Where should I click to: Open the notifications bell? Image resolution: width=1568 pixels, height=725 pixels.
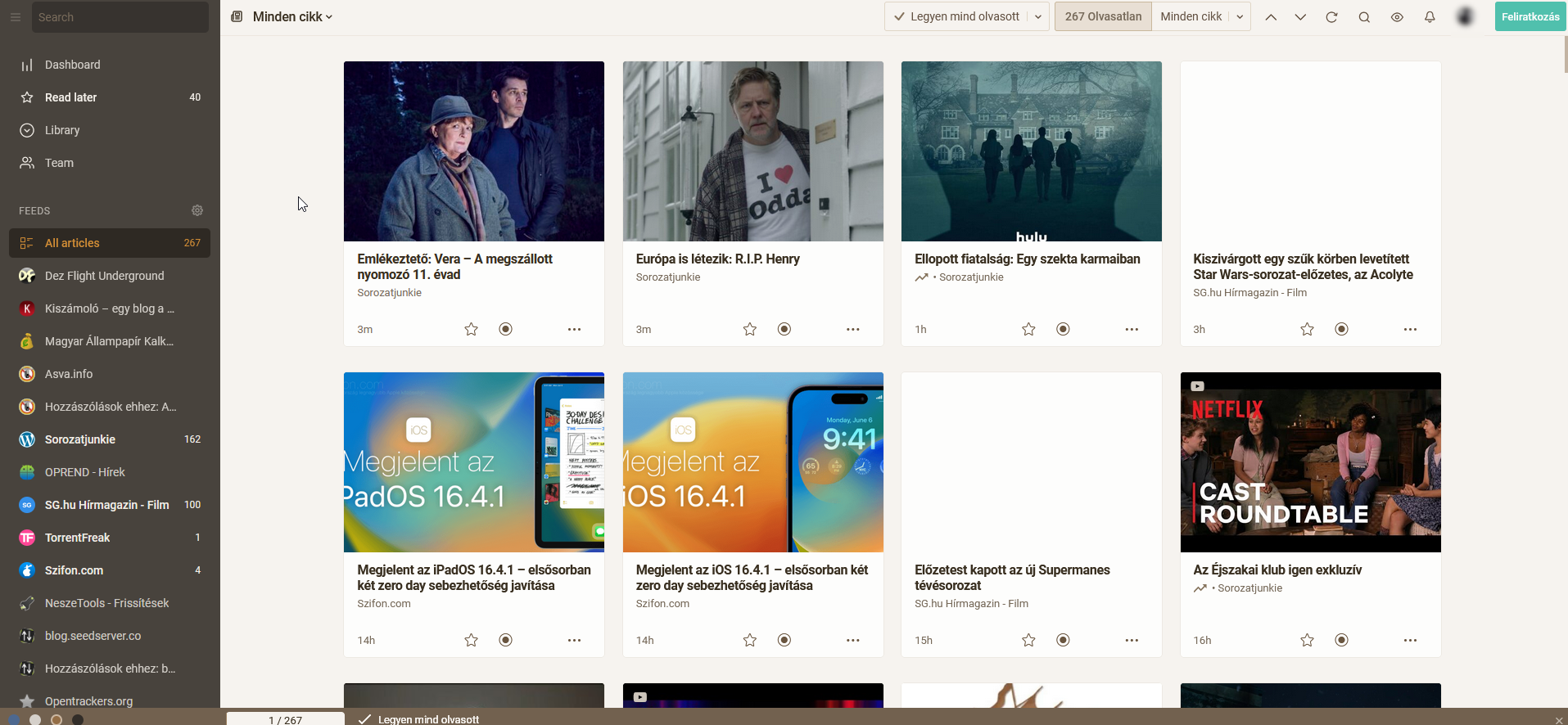[x=1430, y=17]
